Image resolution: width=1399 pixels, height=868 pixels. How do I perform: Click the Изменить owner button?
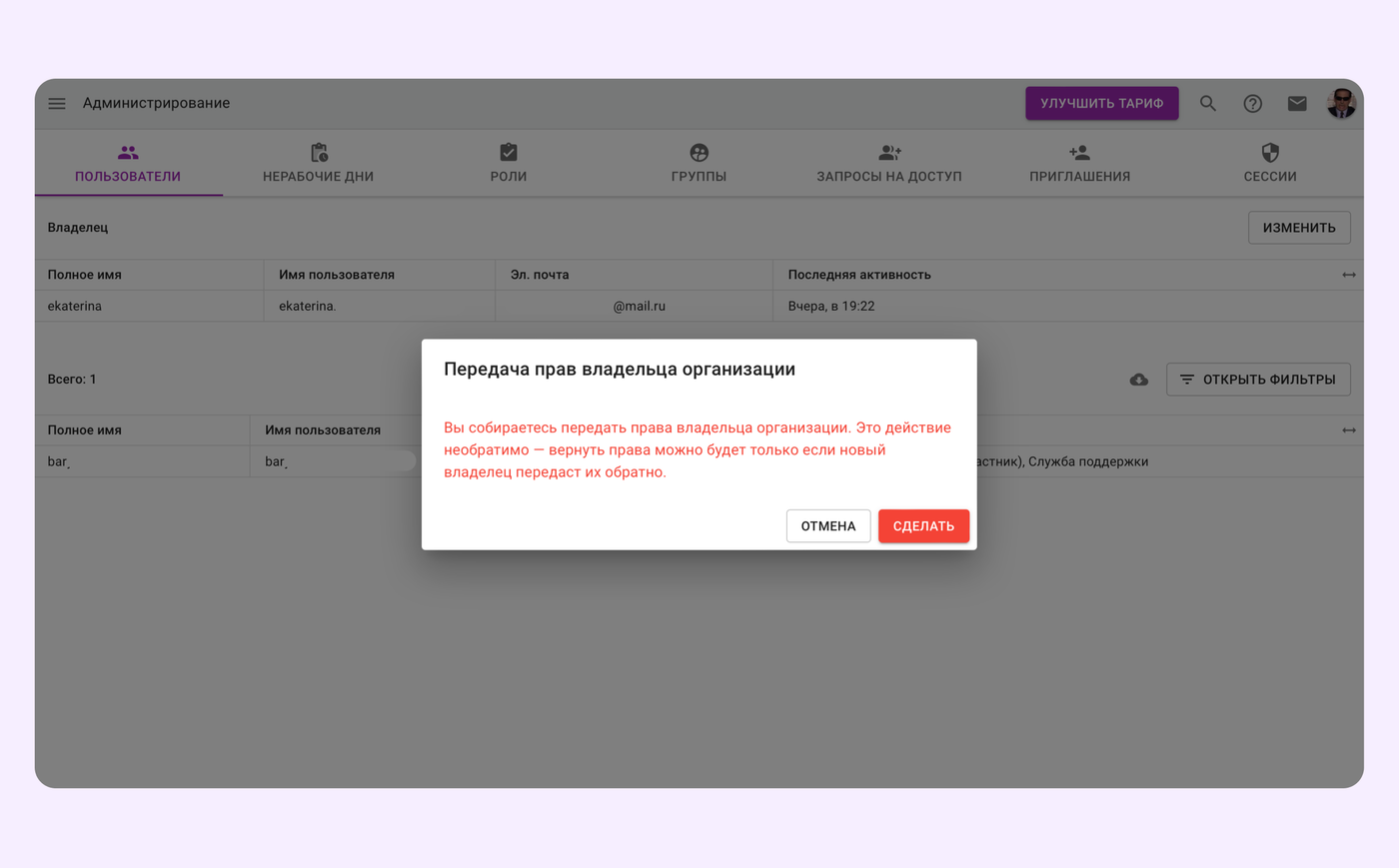[1298, 228]
